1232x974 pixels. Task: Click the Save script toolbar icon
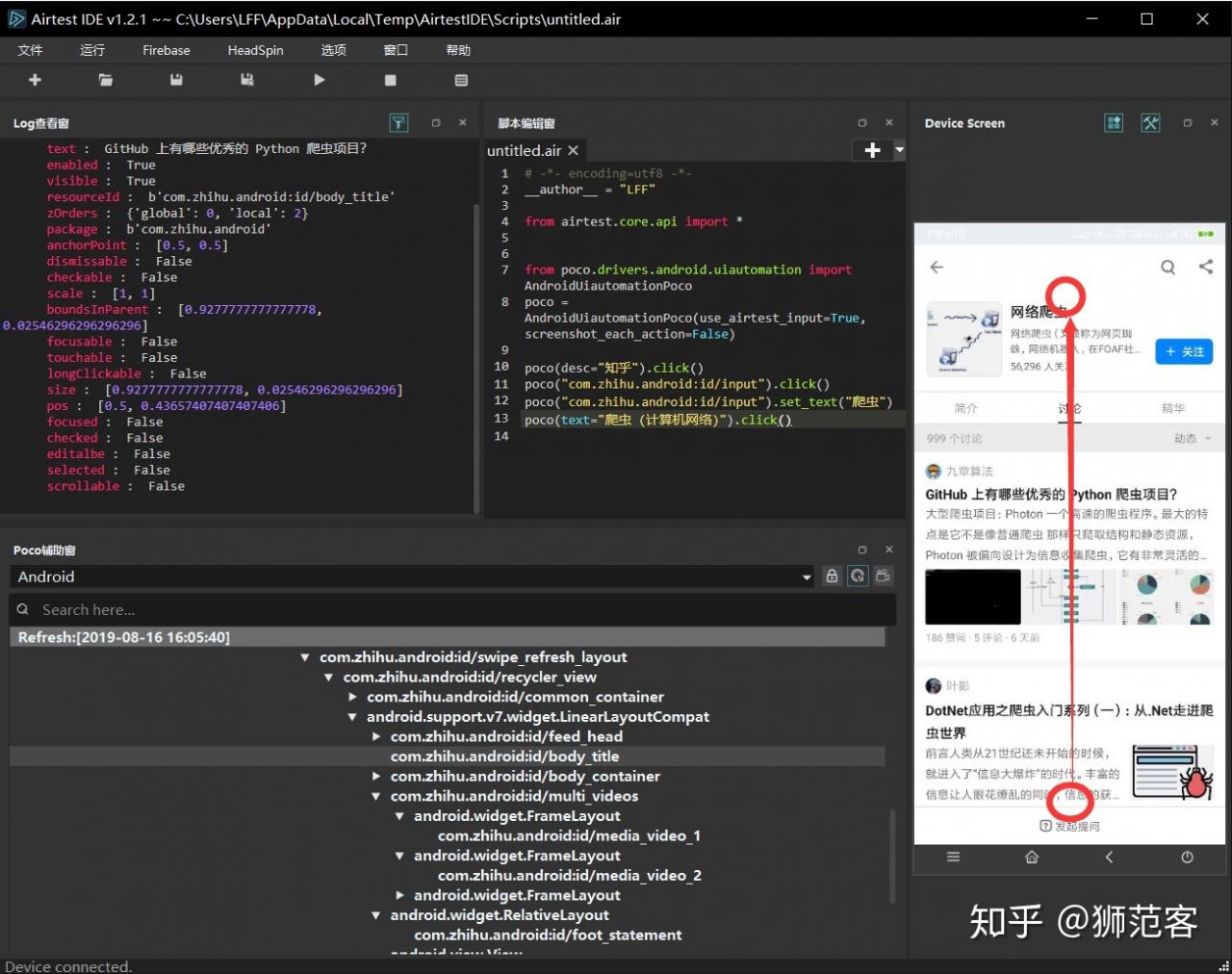[x=176, y=80]
